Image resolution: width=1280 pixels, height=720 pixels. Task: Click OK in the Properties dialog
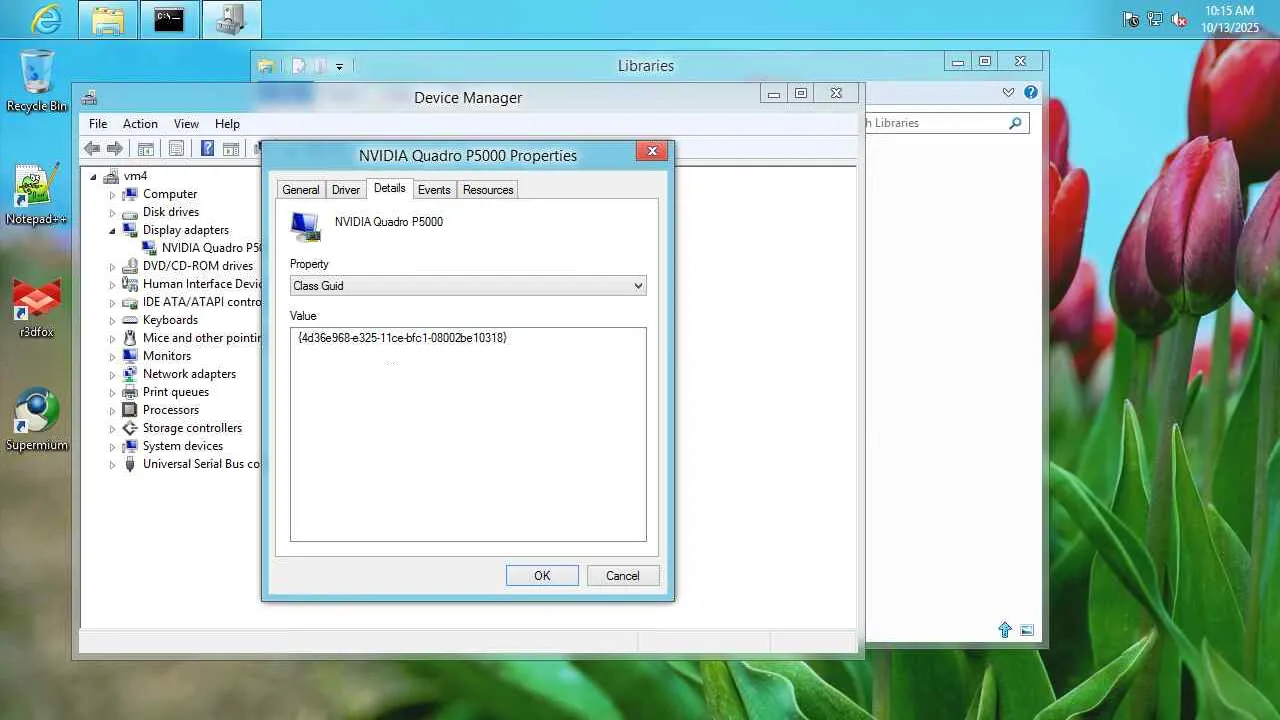pos(542,576)
